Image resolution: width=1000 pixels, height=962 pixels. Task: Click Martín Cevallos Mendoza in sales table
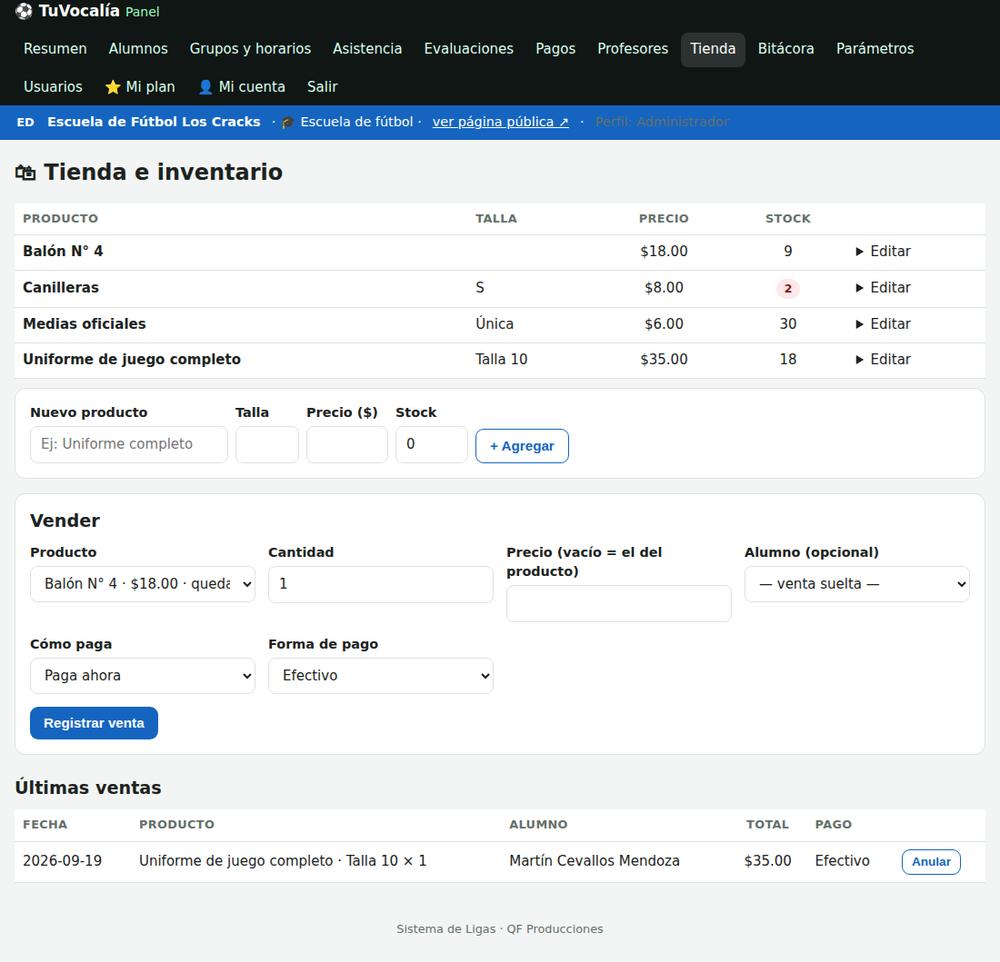coord(594,861)
